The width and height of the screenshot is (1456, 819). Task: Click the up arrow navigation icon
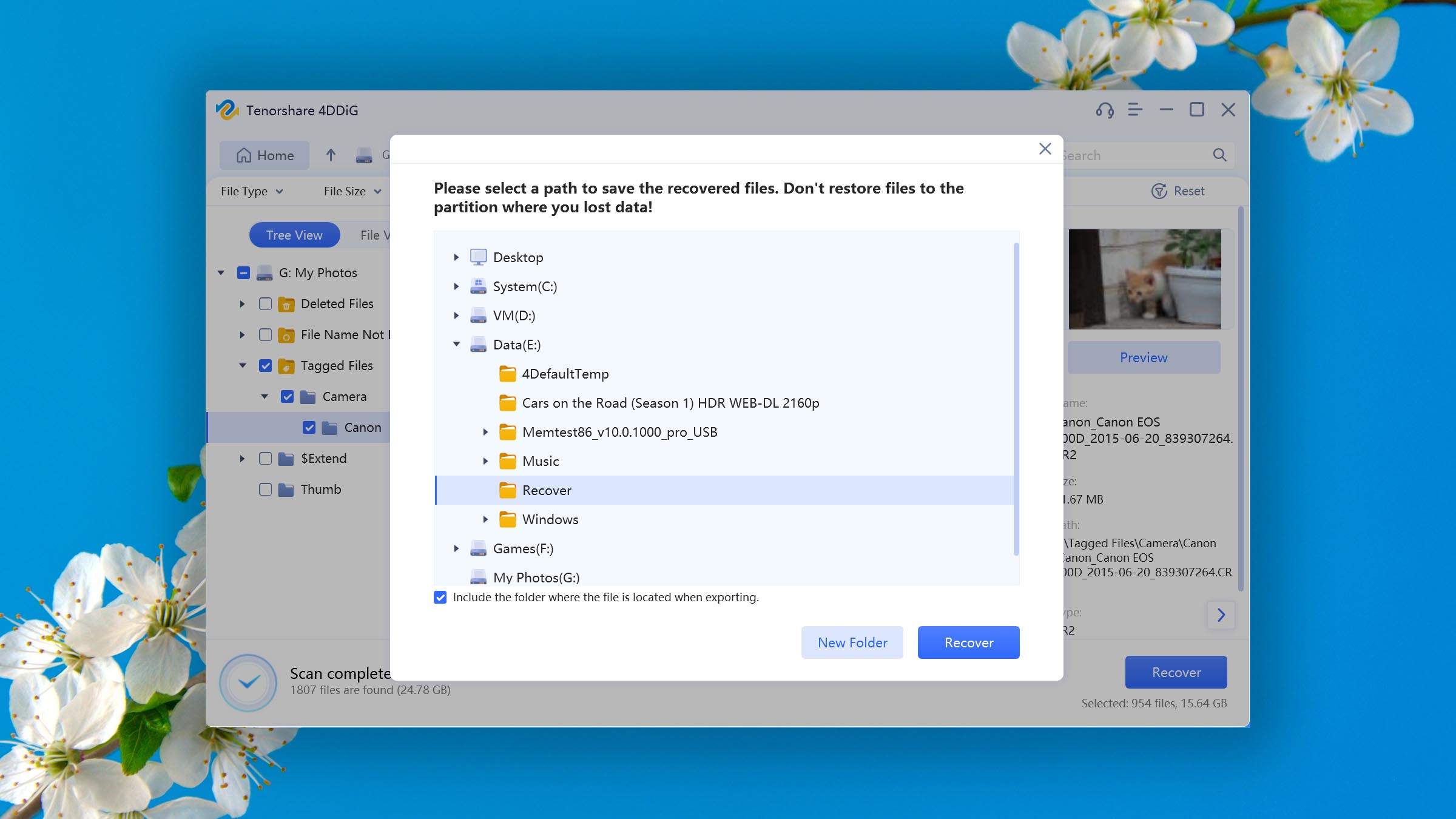click(331, 155)
